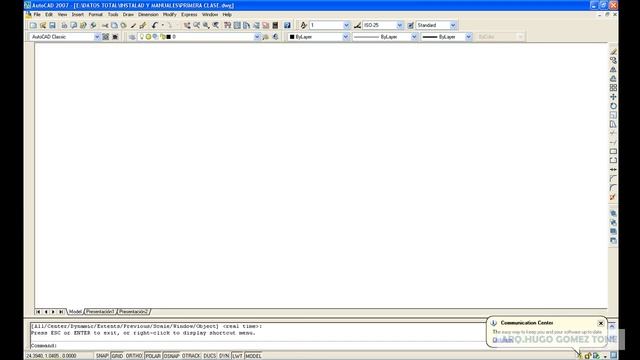This screenshot has height=360, width=640.
Task: Click the Paste icon
Action: coord(124,25)
